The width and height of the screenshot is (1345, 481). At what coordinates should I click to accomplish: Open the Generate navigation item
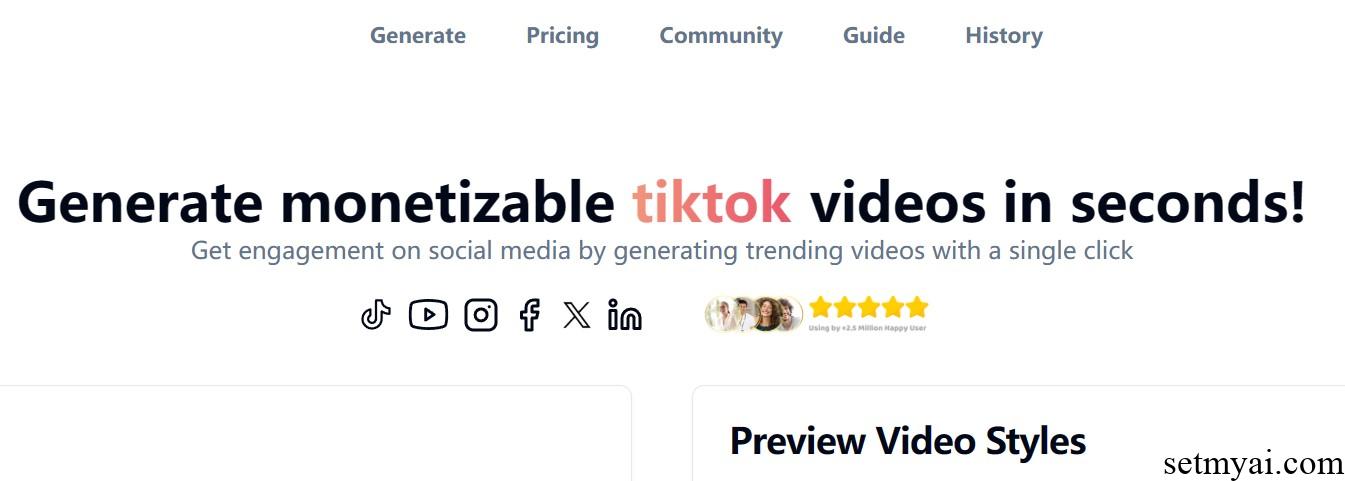(x=418, y=35)
